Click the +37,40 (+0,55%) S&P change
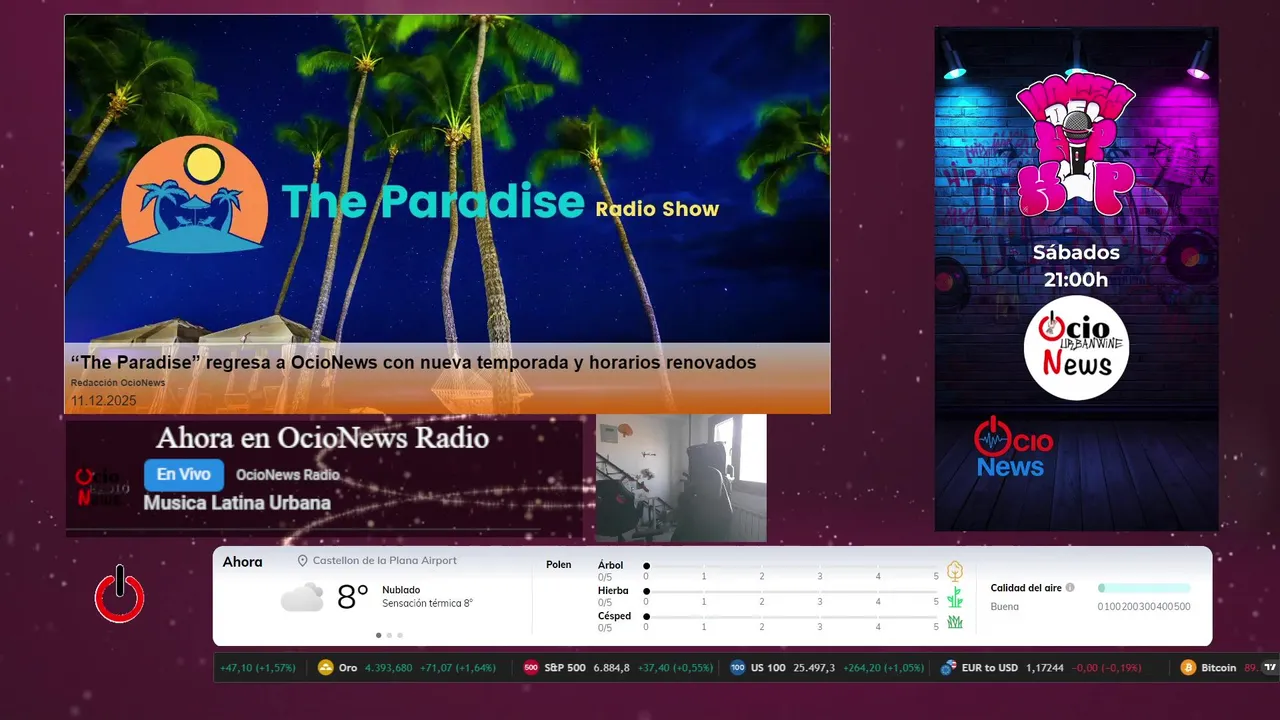 (675, 668)
